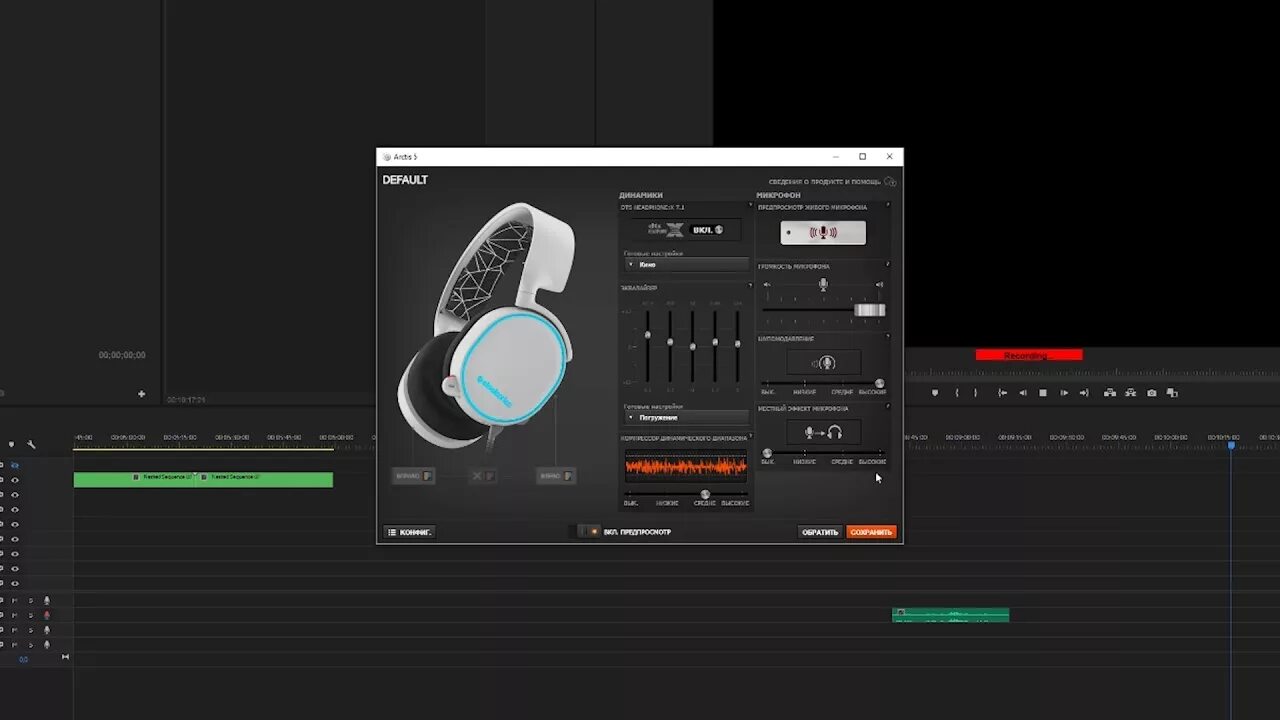Screen dimensions: 1280x720
Task: Jump to In point in monitor transport
Action: tap(1002, 393)
